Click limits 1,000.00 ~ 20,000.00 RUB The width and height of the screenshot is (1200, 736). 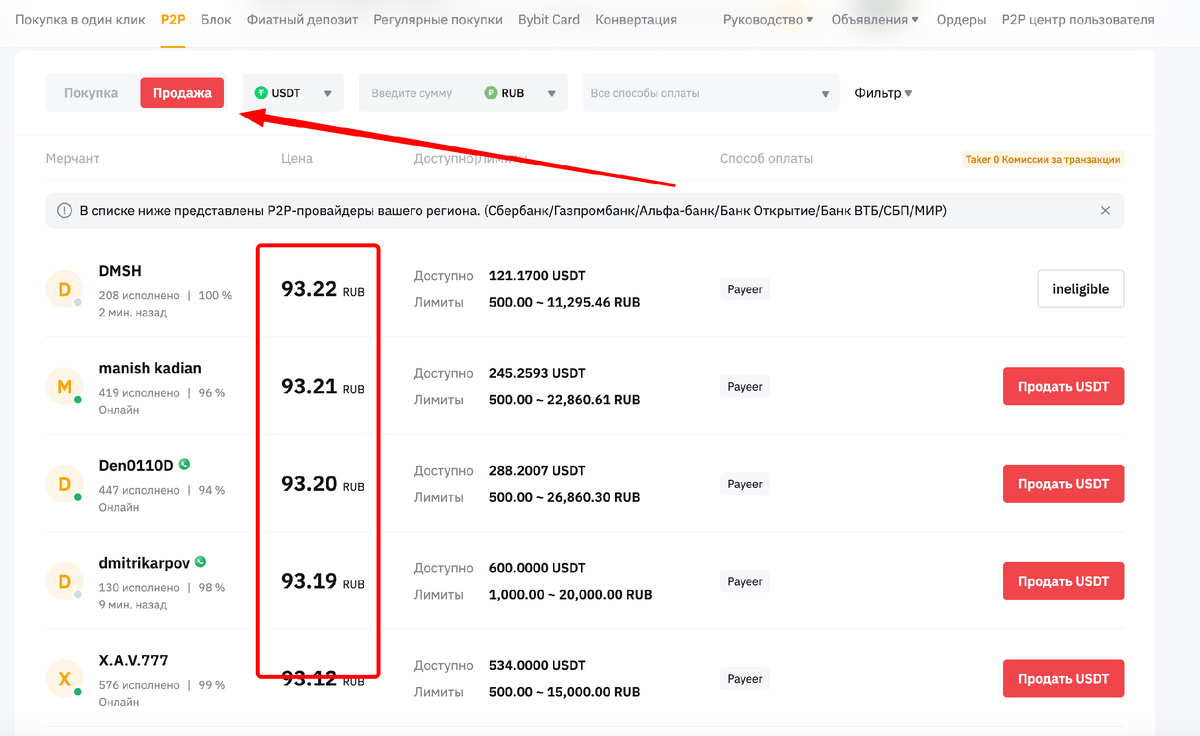(x=570, y=594)
